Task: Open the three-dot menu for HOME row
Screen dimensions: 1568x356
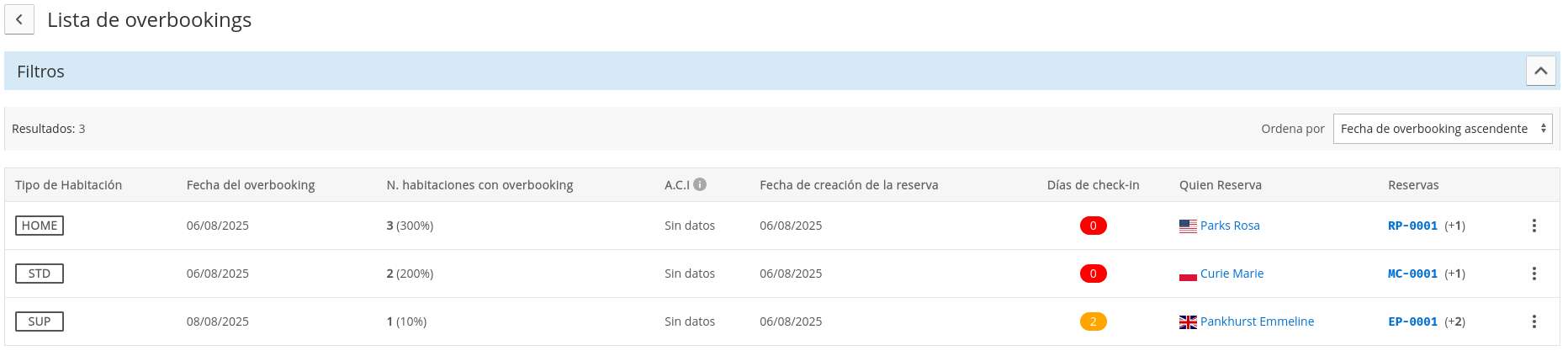Action: point(1534,226)
